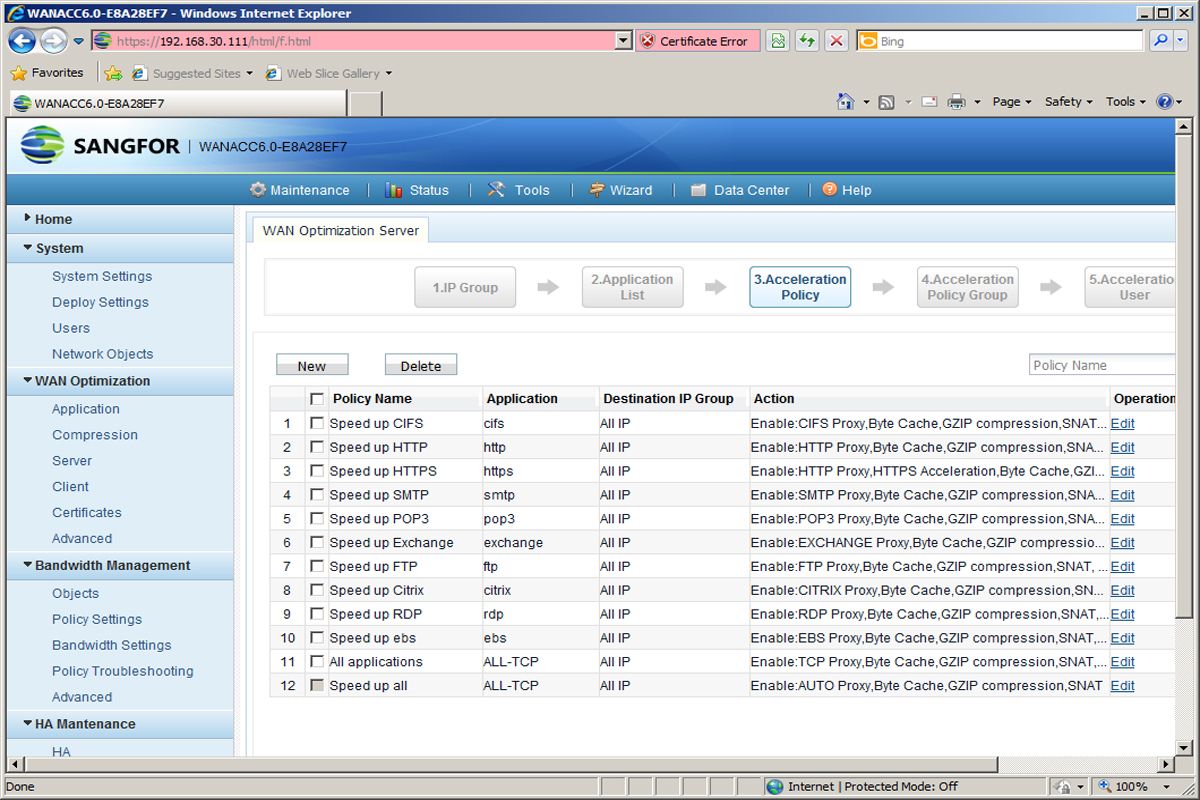Tick the checkbox for Speed up SMTP
Viewport: 1200px width, 800px height.
[x=317, y=495]
